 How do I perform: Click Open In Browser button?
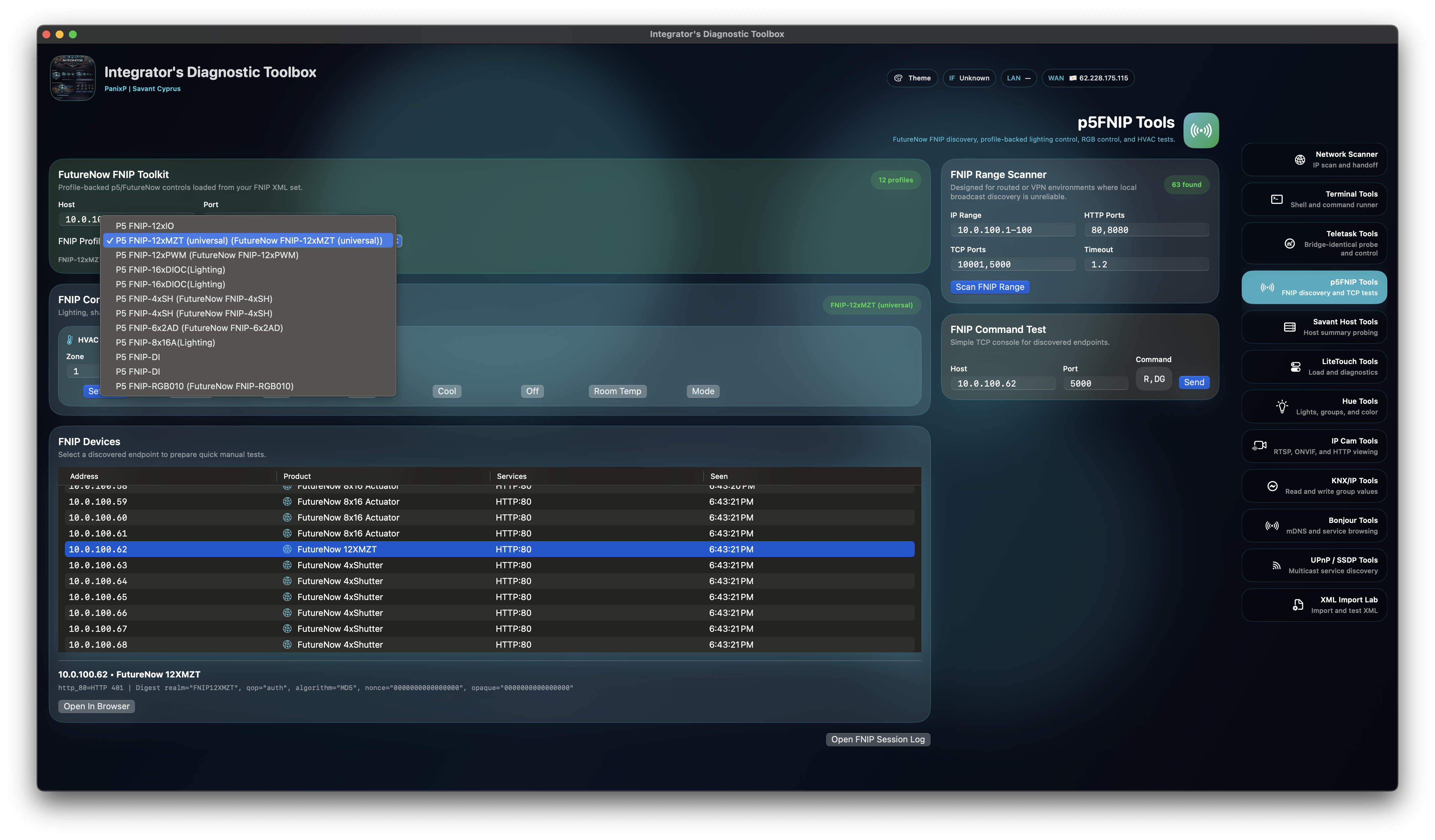(96, 706)
